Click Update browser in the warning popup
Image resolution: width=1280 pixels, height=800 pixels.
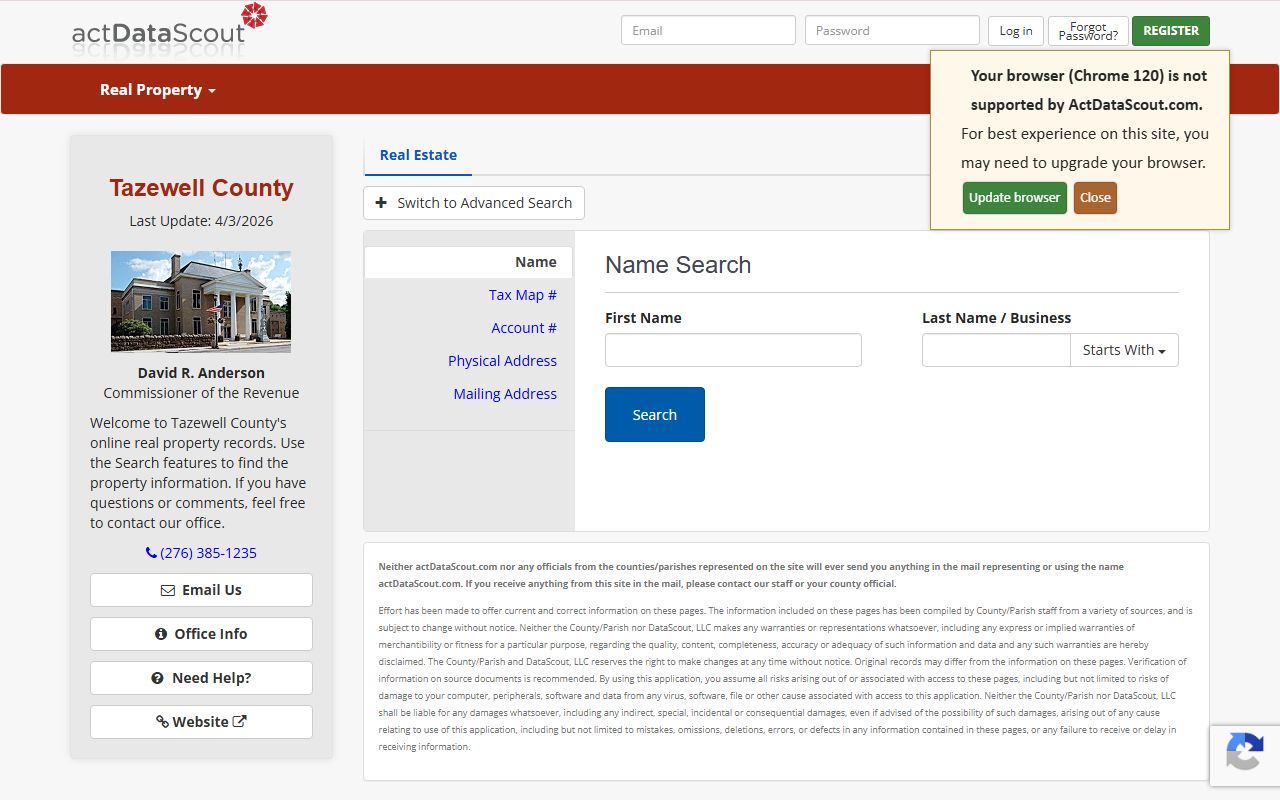point(1015,198)
